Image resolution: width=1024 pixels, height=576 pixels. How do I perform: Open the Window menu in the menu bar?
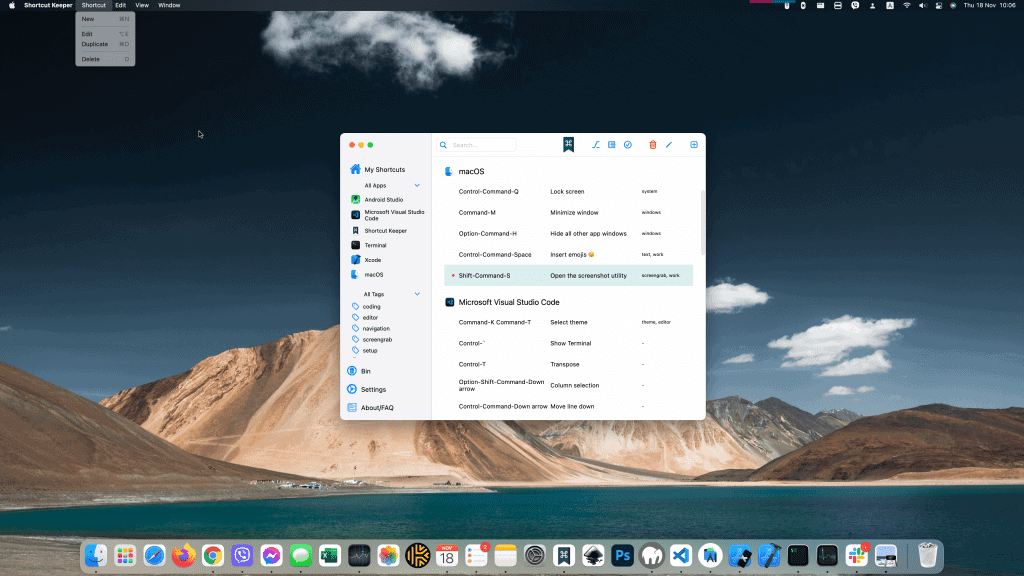click(169, 5)
